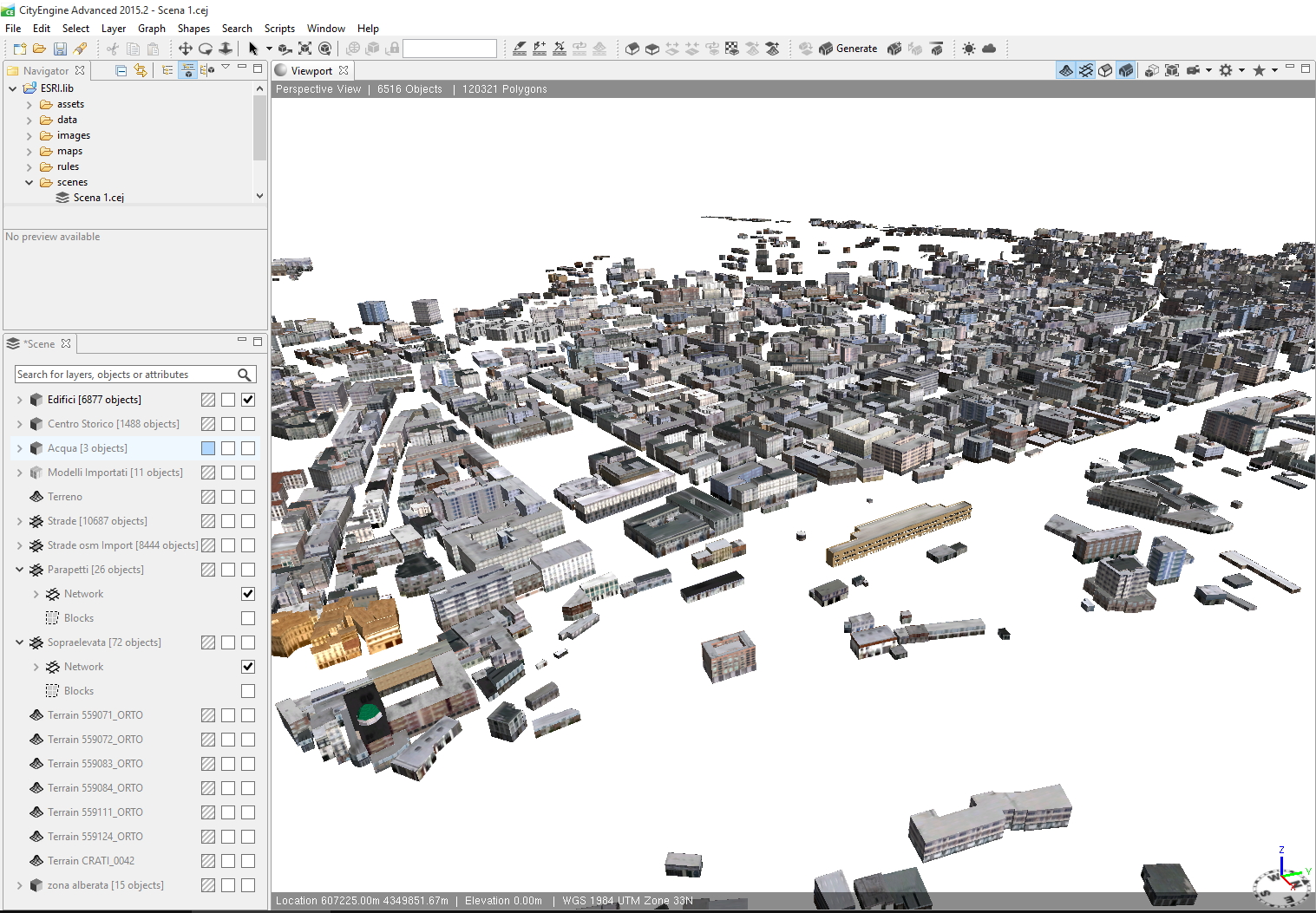1316x913 pixels.
Task: Open the selection tool dropdown arrow
Action: [269, 49]
